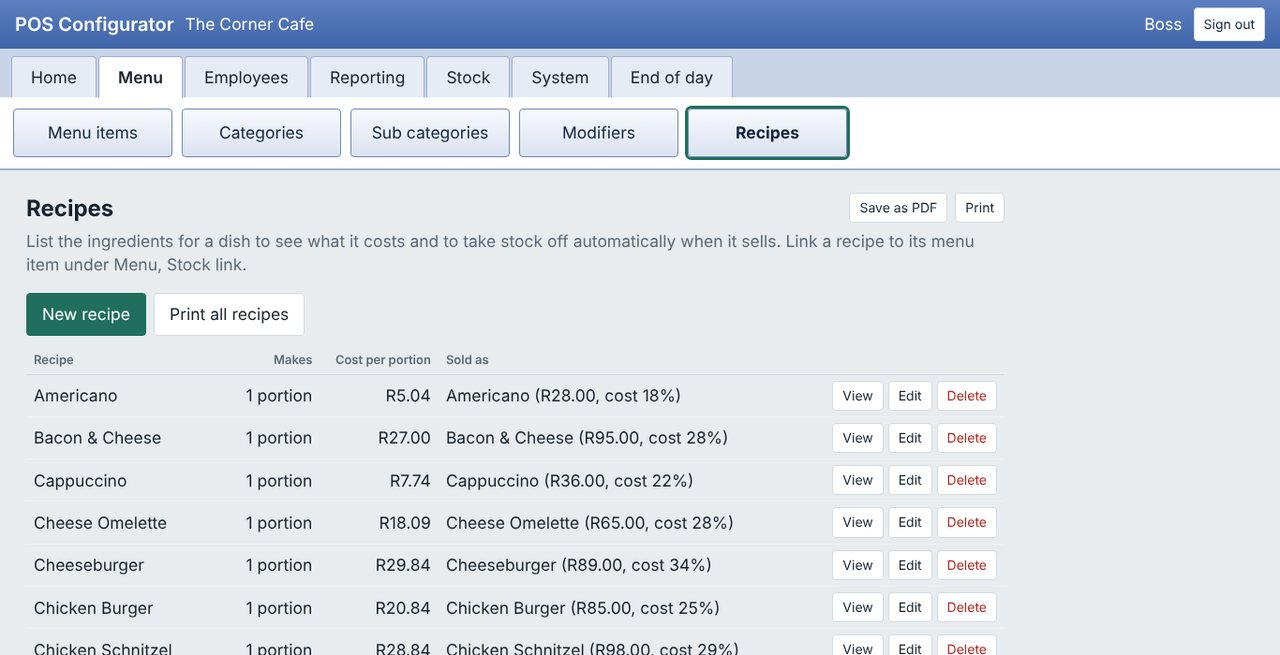1280x655 pixels.
Task: View the Cheeseburger recipe
Action: (858, 565)
